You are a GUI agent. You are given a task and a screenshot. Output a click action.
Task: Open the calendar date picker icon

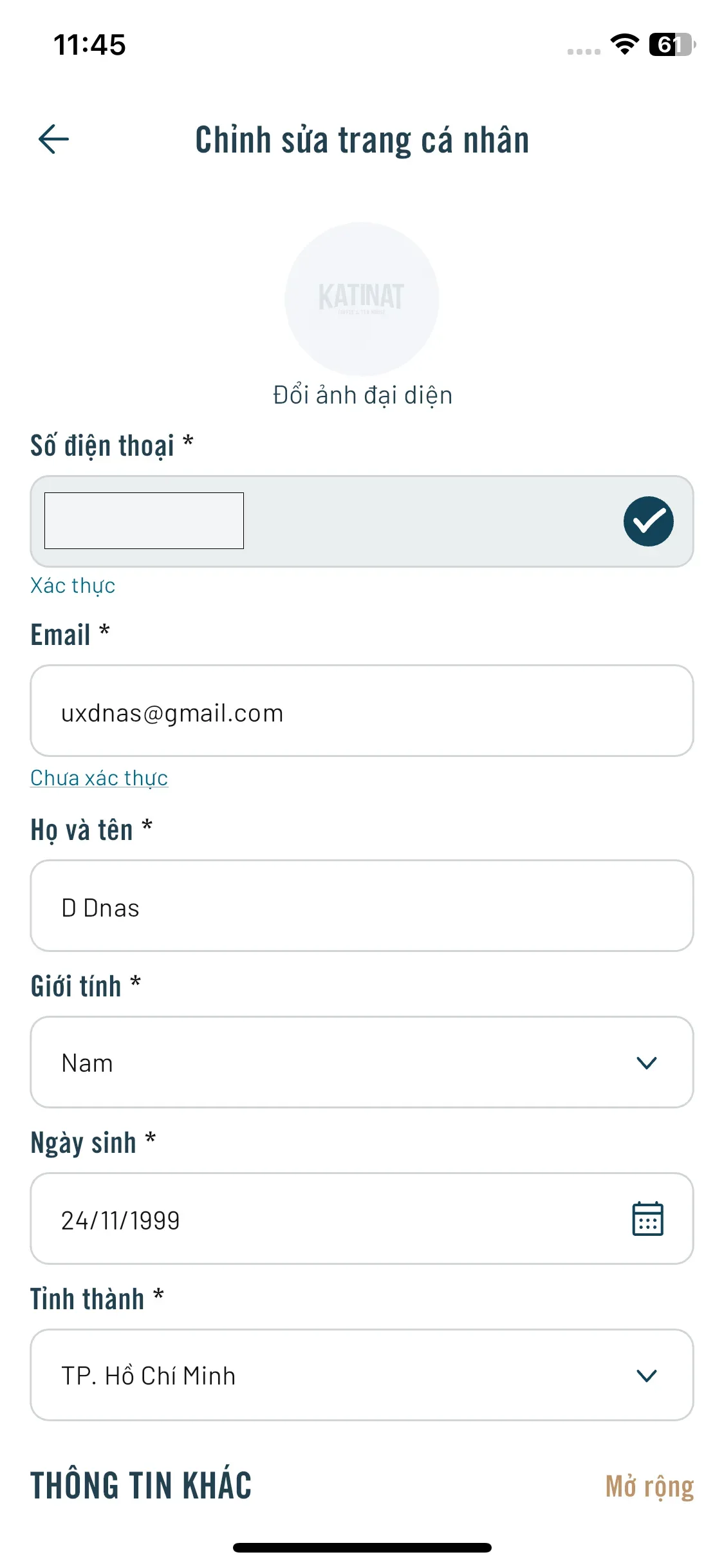tap(647, 1219)
